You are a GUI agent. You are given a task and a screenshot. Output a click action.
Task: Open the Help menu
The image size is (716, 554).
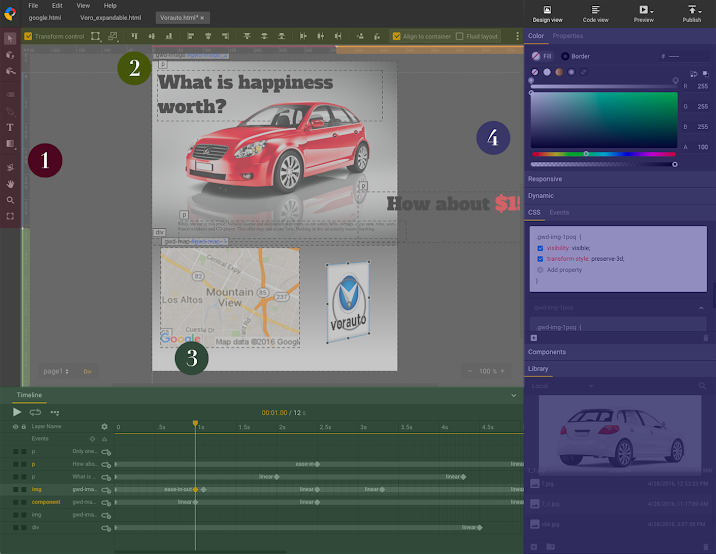click(110, 5)
